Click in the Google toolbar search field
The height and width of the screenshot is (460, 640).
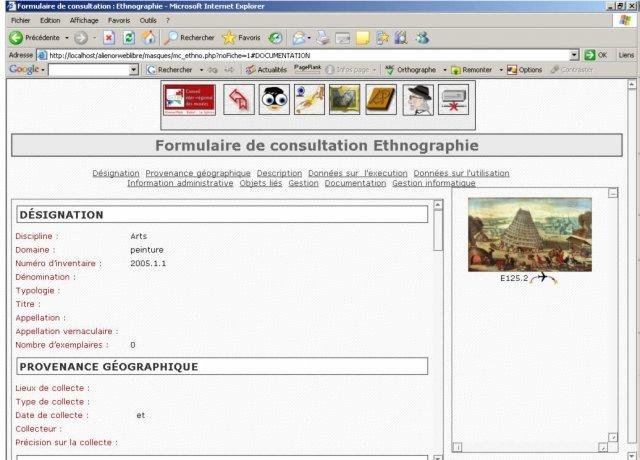click(89, 70)
